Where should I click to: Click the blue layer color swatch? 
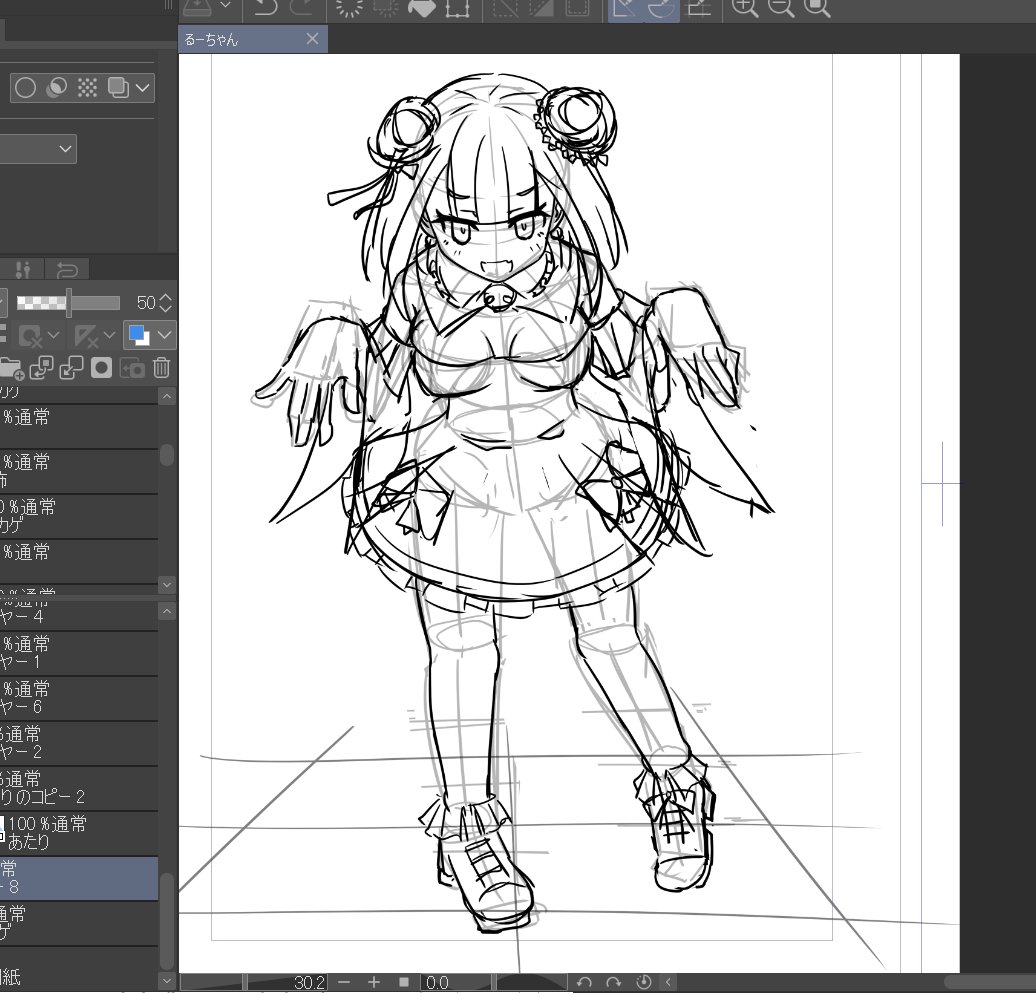(139, 335)
